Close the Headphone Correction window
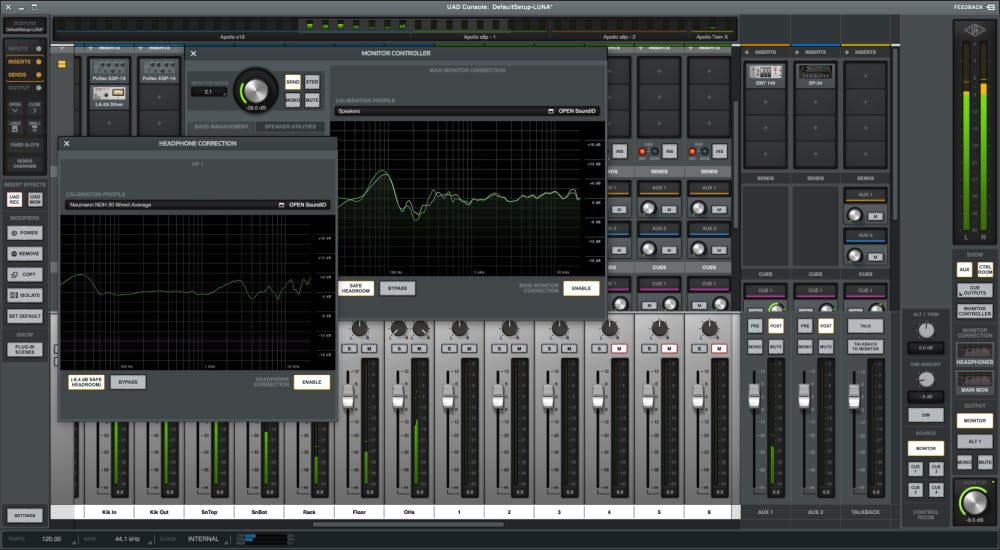The height and width of the screenshot is (550, 1000). tap(67, 143)
